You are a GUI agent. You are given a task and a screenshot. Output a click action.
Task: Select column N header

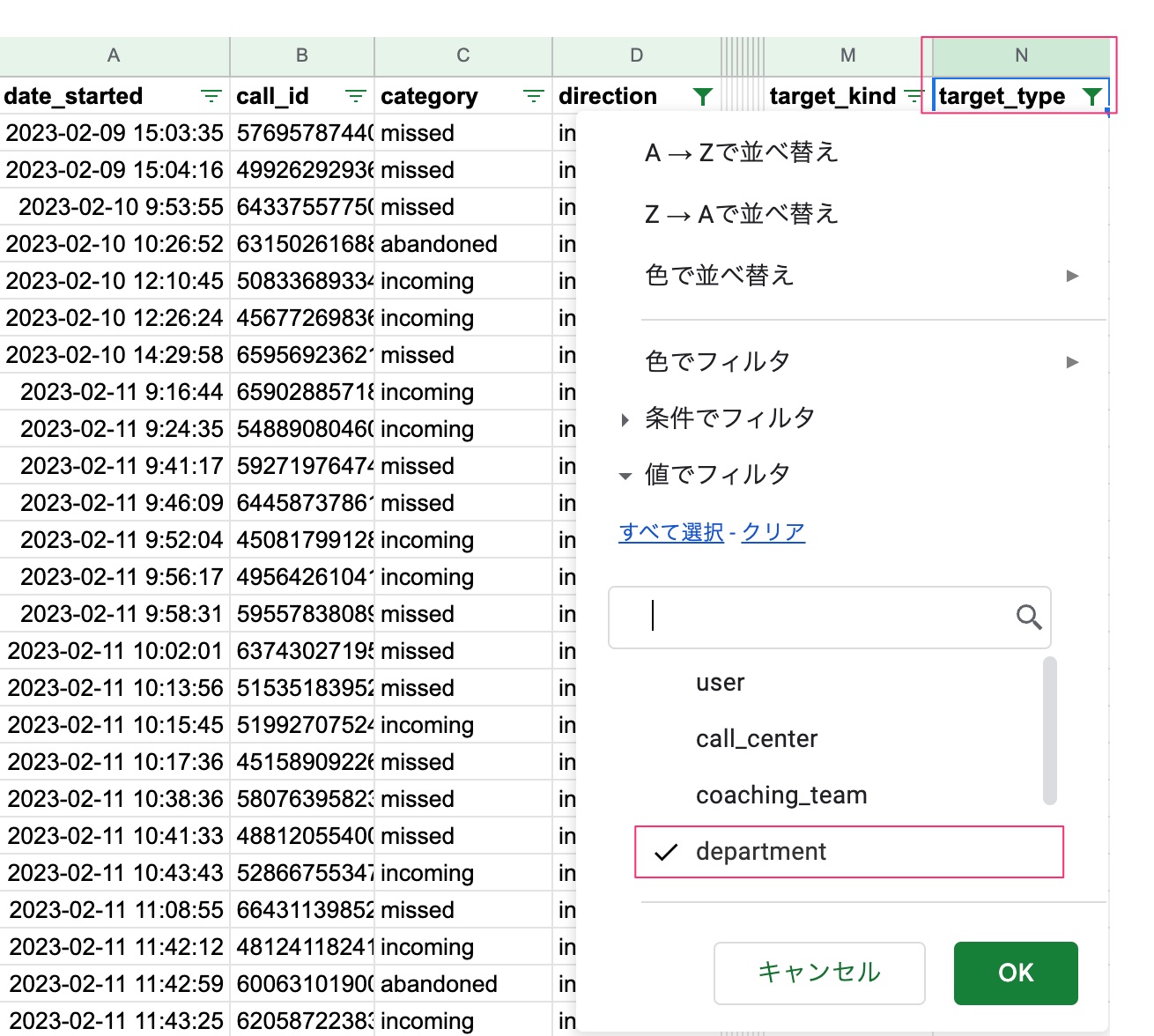1021,55
